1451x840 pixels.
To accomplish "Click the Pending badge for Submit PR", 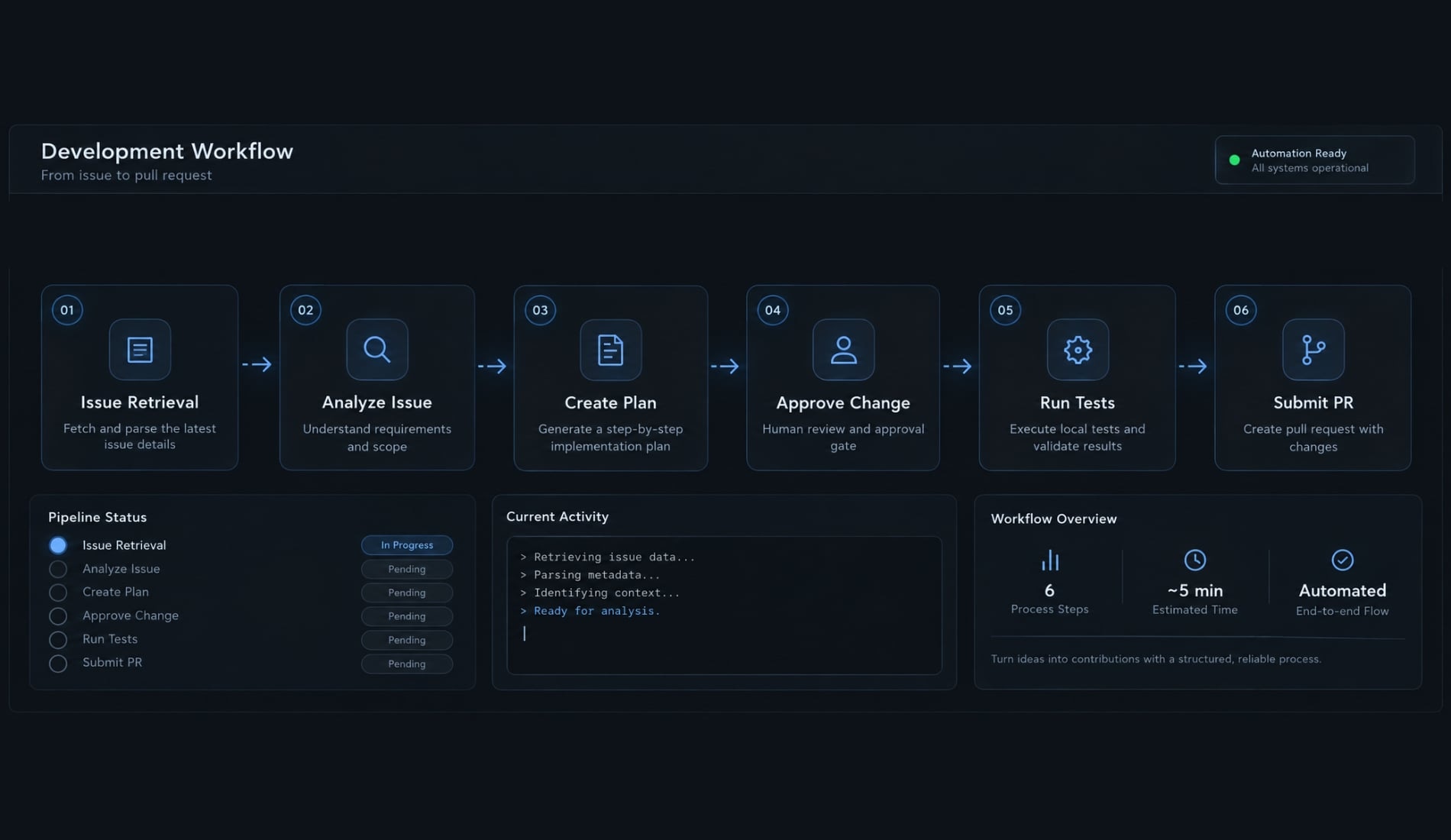I will [x=407, y=664].
